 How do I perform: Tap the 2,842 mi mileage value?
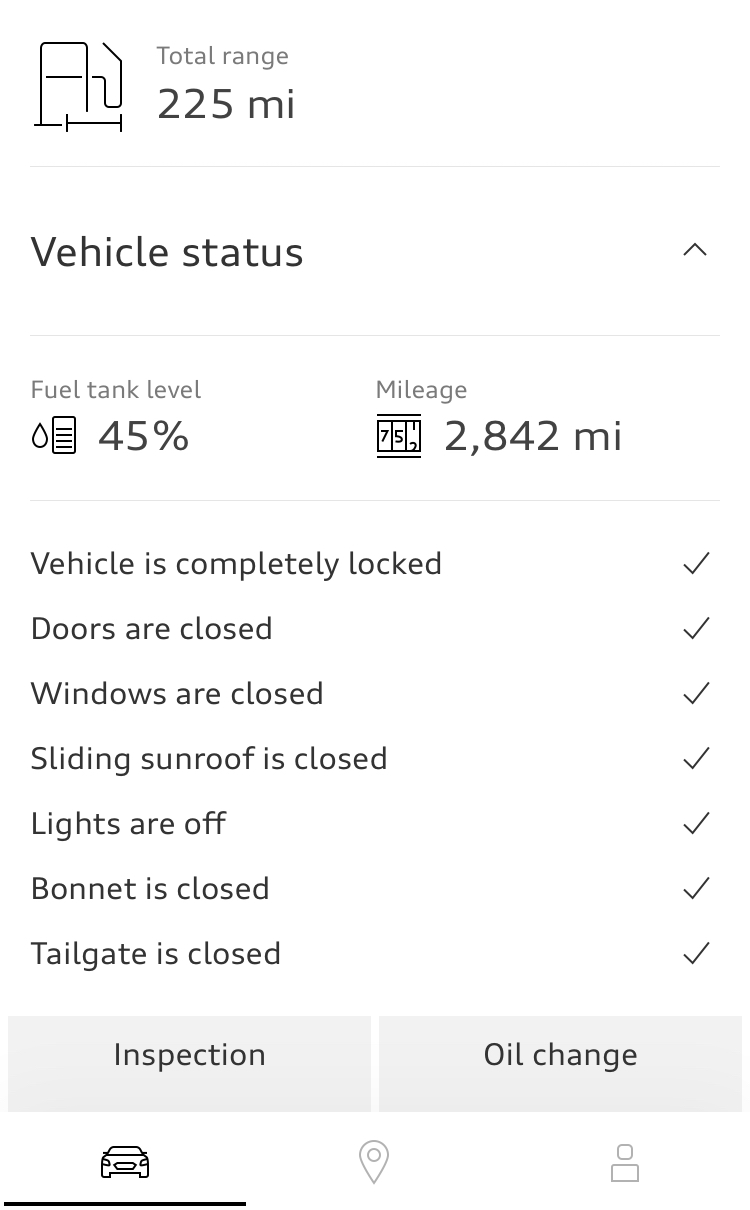click(533, 436)
